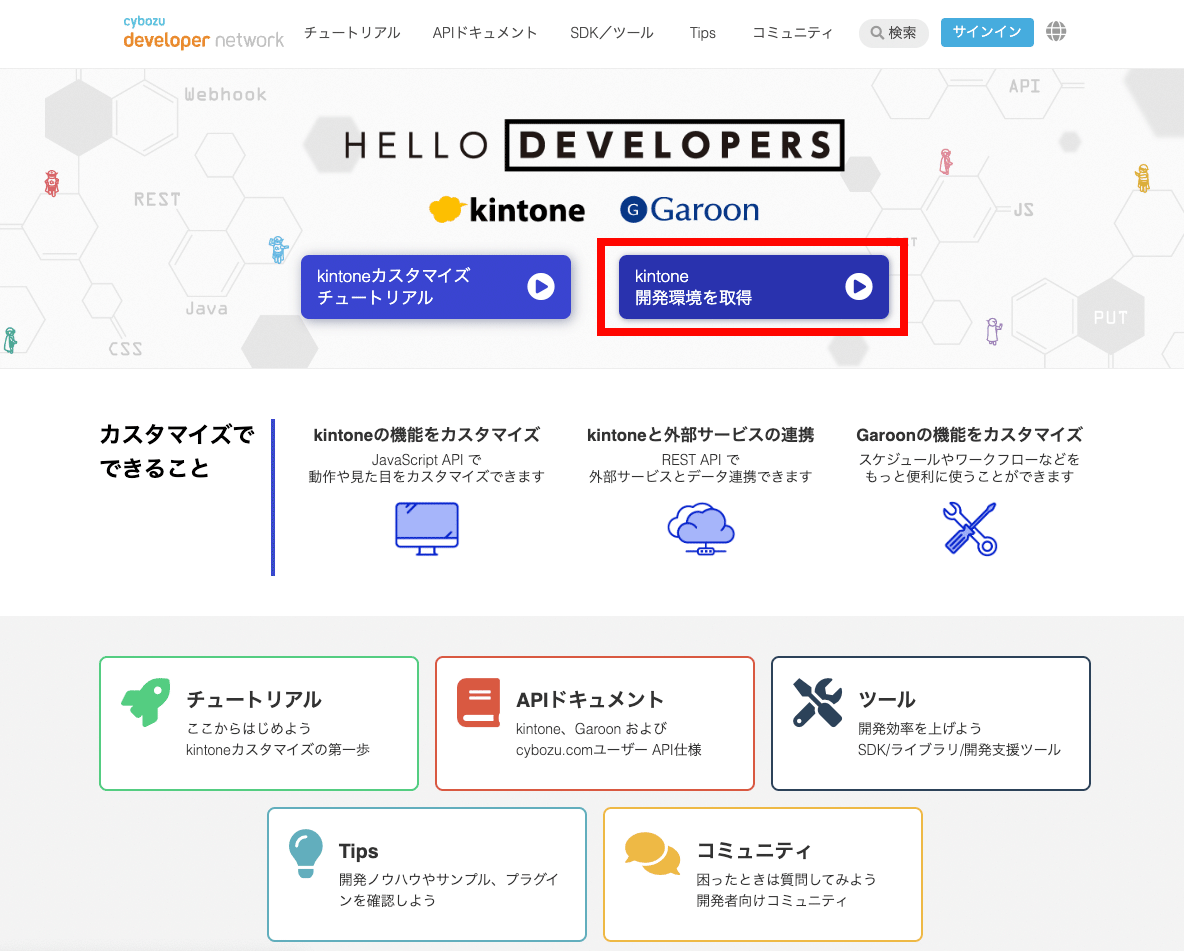This screenshot has height=951, width=1184.
Task: Click the magnifier icon in search box
Action: (x=877, y=32)
